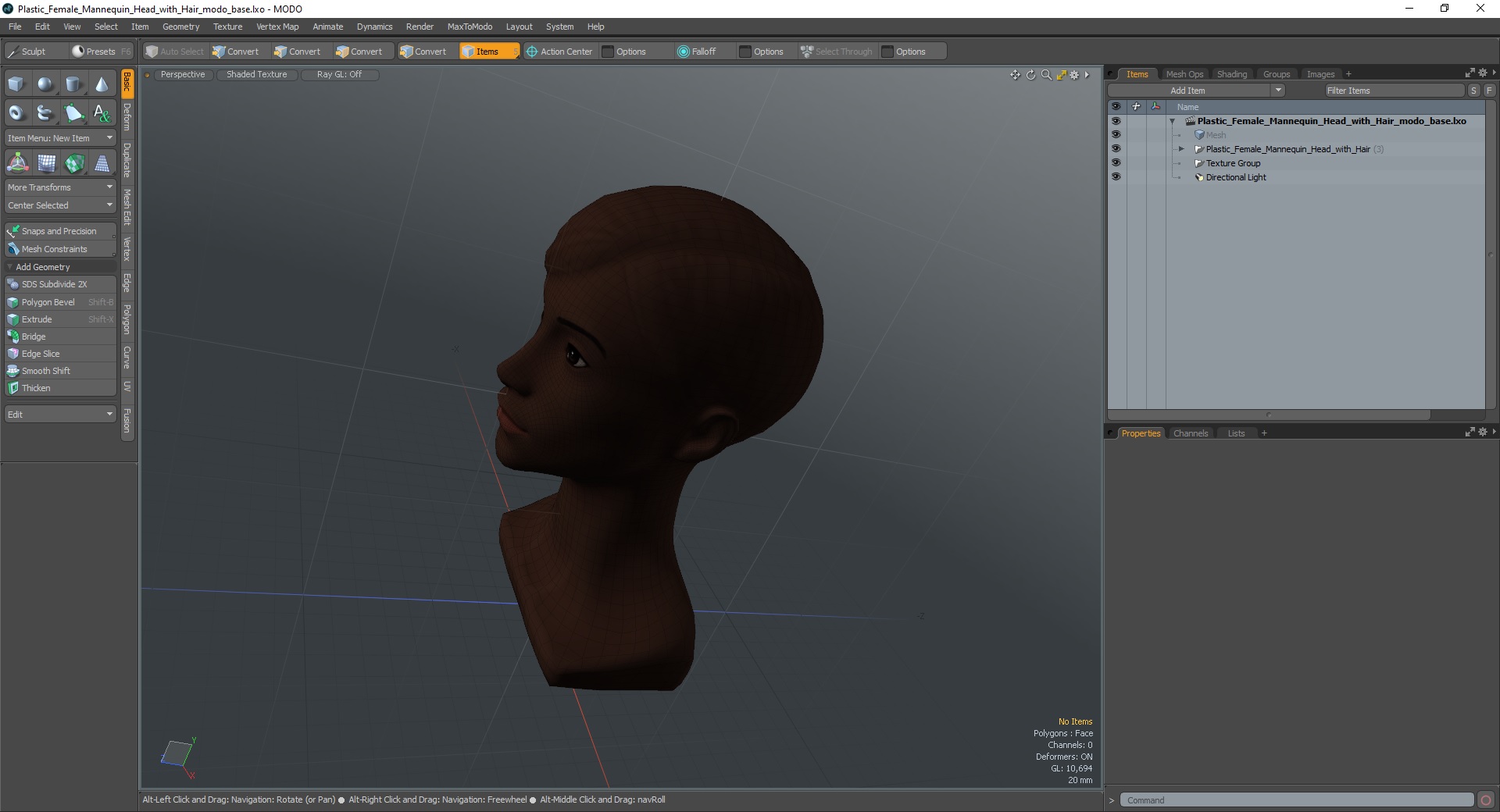Open the Vertex Map menu

[x=277, y=27]
